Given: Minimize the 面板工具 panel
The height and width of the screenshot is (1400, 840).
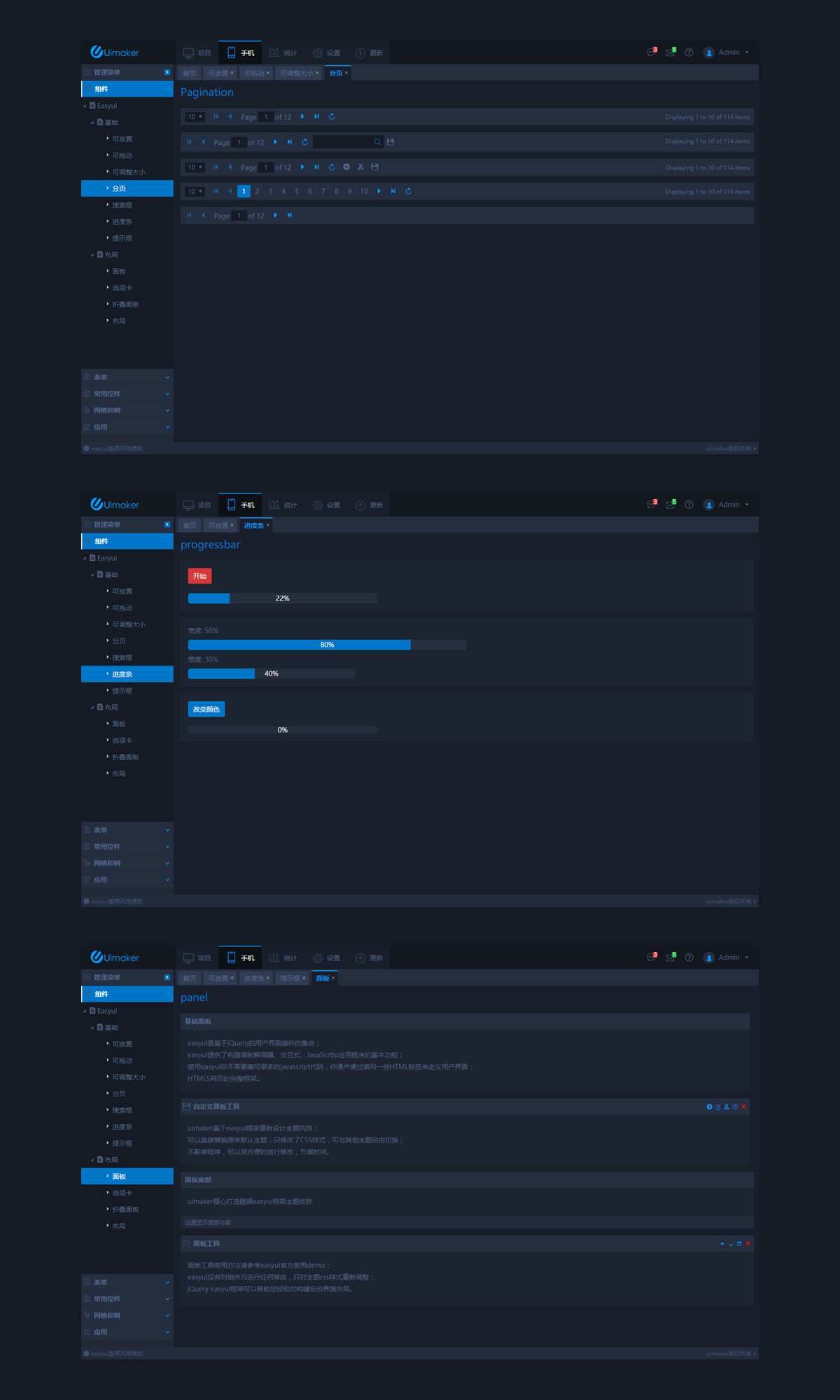Looking at the screenshot, I should 731,1244.
